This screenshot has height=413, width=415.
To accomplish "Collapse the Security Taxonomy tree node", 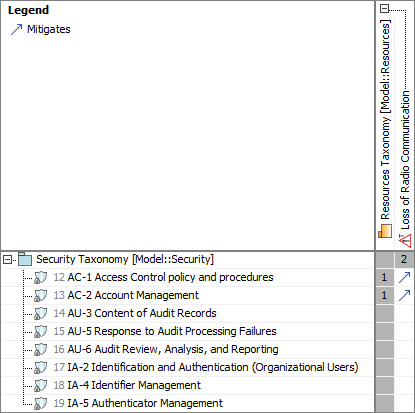I will 7,259.
